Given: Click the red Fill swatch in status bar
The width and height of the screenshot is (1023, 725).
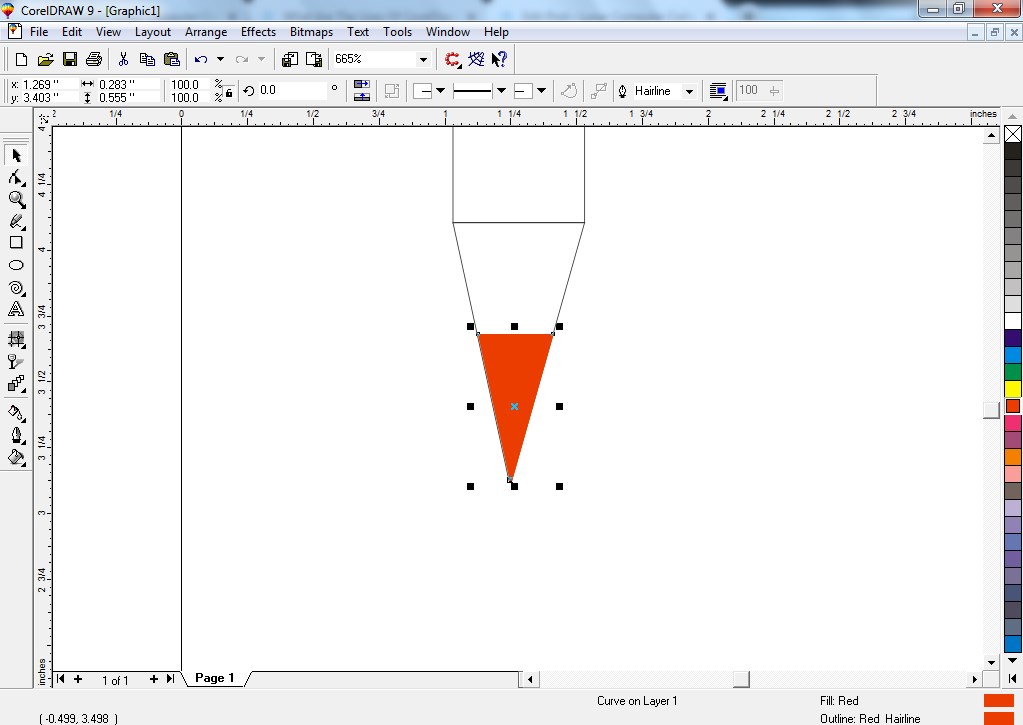Looking at the screenshot, I should pos(998,701).
